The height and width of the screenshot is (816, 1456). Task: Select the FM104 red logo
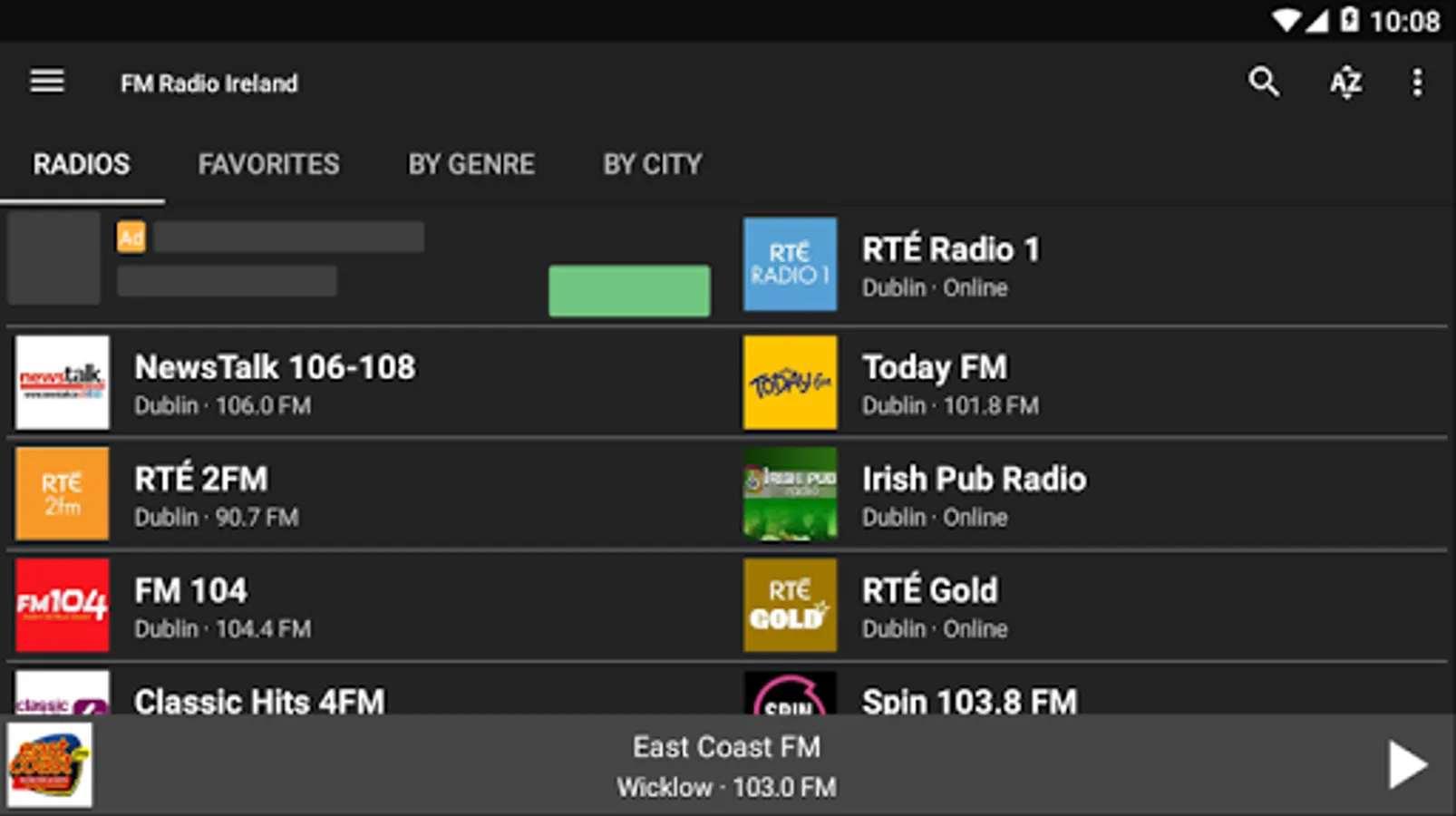62,606
